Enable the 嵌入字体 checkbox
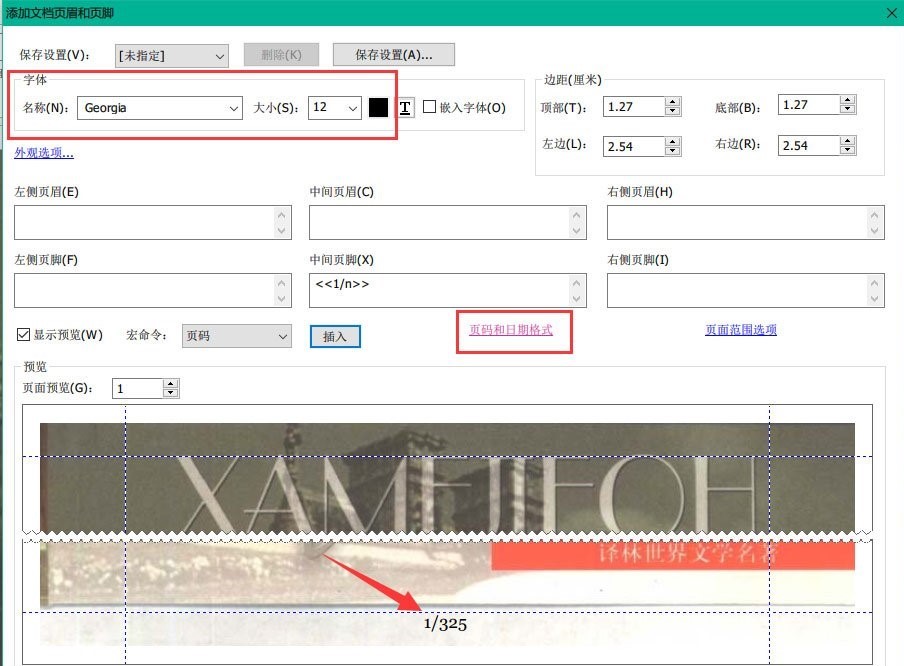Image resolution: width=904 pixels, height=666 pixels. tap(430, 107)
